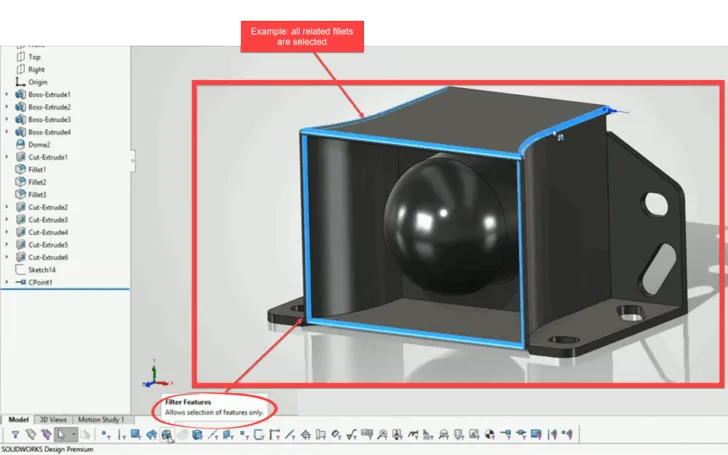
Task: Click the Filter Solid Bodies cube icon
Action: click(198, 435)
